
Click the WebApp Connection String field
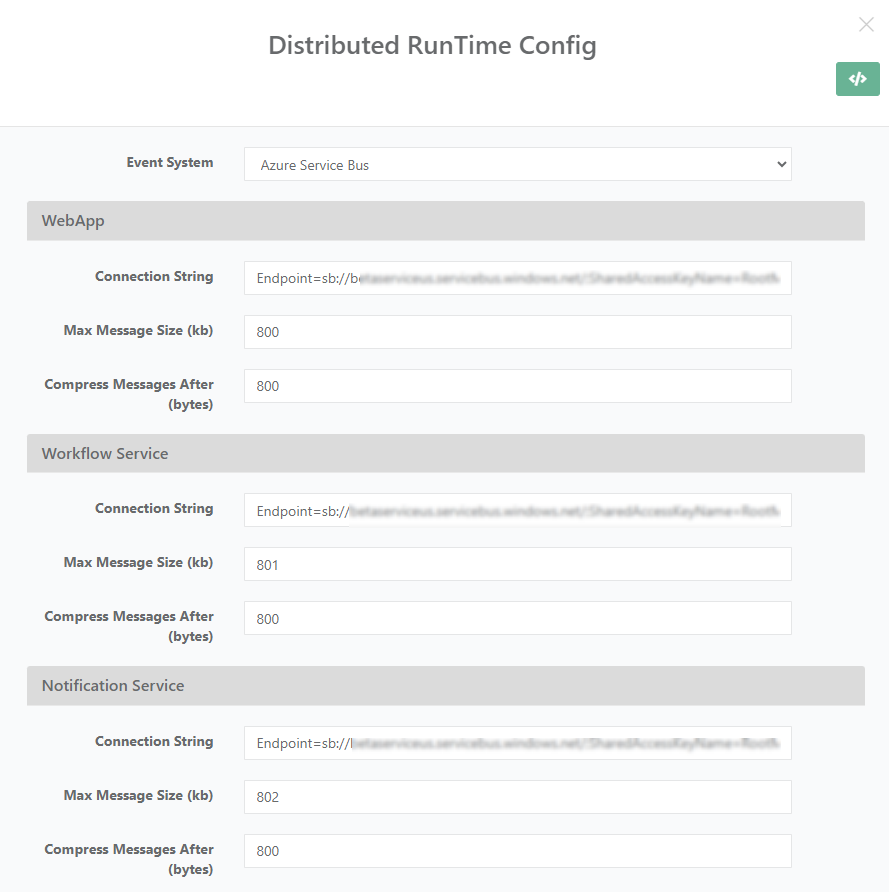[x=517, y=278]
